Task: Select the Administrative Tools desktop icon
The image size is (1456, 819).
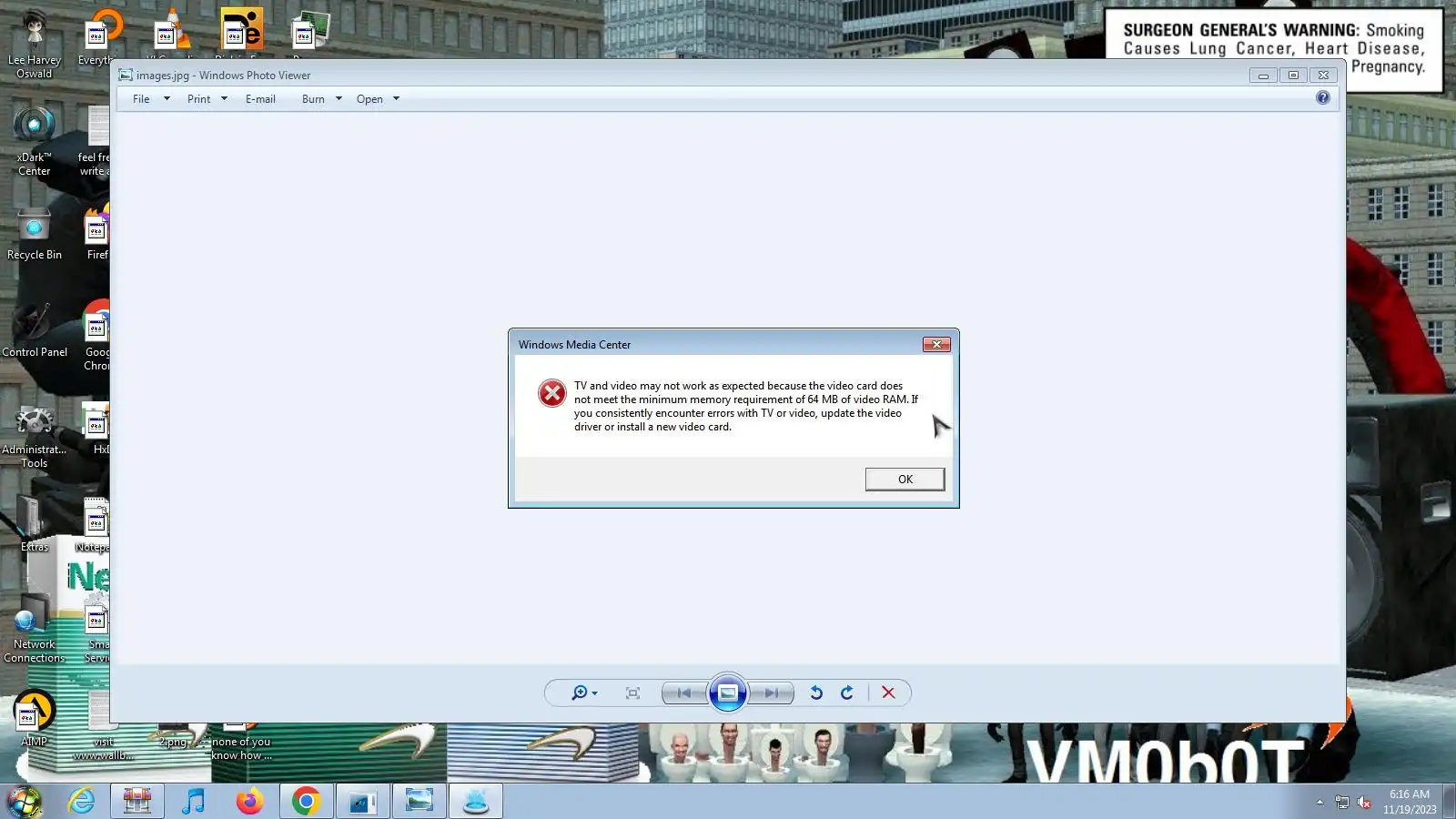Action: coord(35,435)
